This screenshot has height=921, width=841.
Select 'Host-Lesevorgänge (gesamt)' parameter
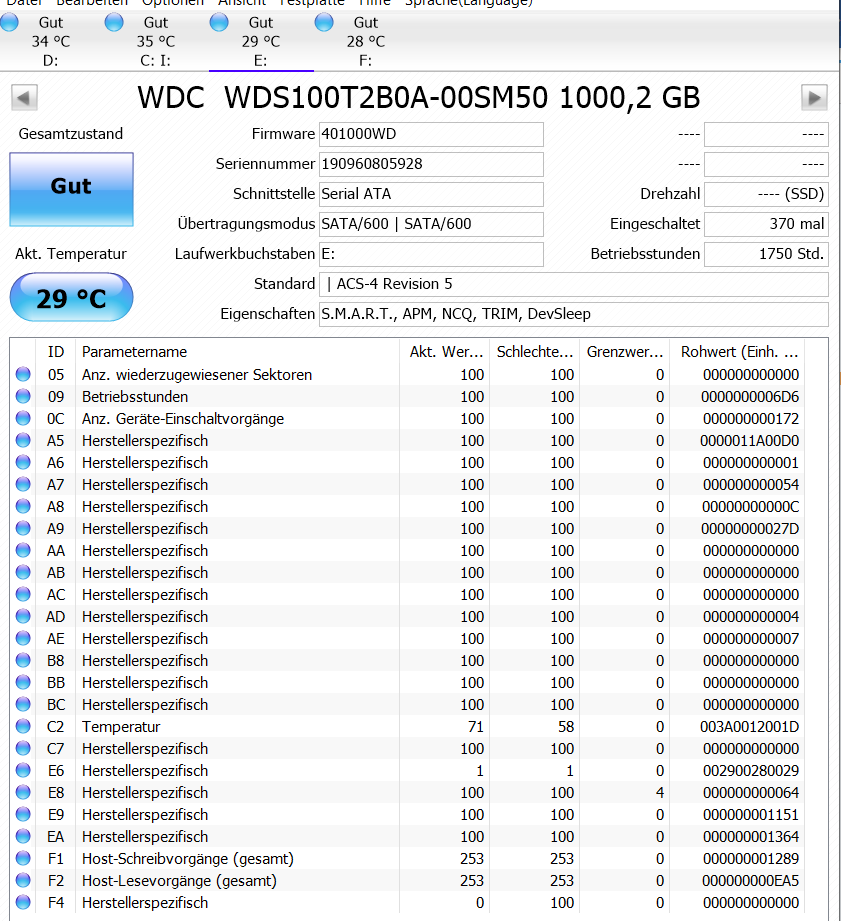point(179,880)
